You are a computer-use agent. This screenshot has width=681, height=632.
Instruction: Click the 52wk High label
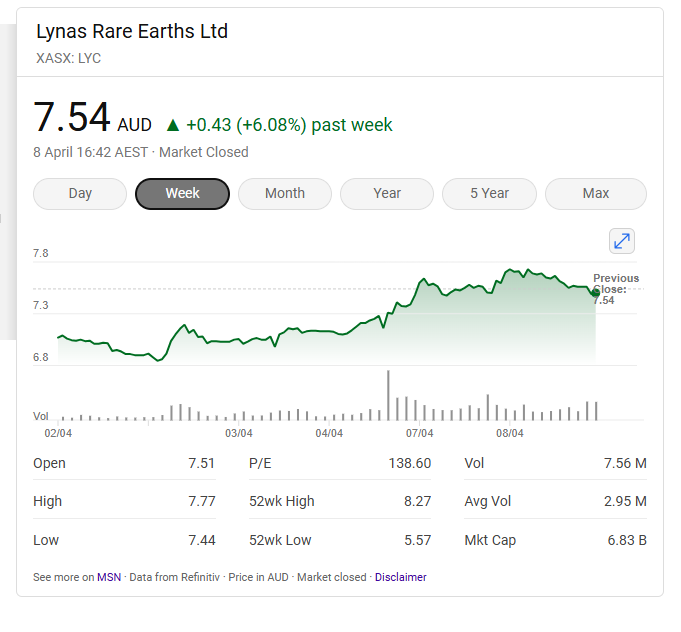pyautogui.click(x=281, y=501)
